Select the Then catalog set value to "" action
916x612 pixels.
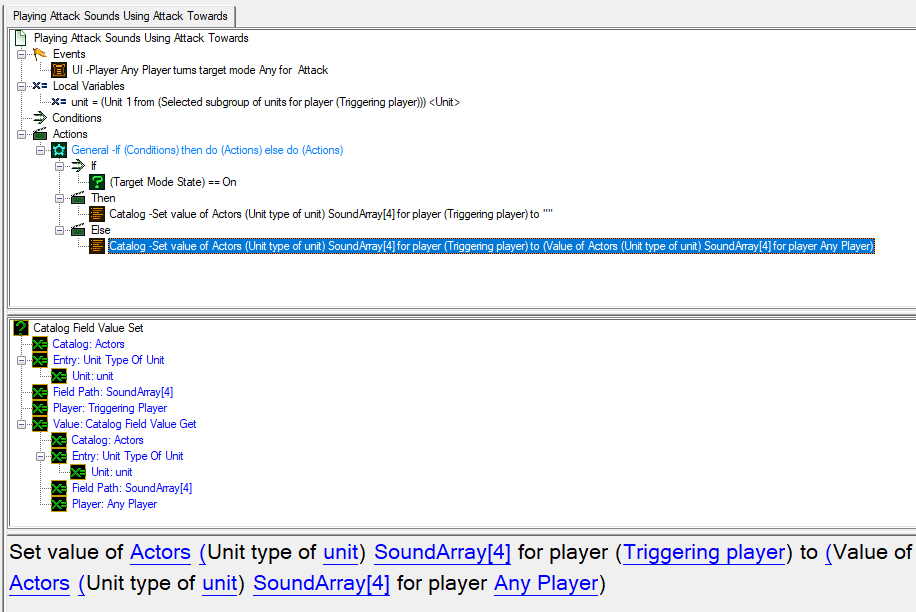(331, 214)
